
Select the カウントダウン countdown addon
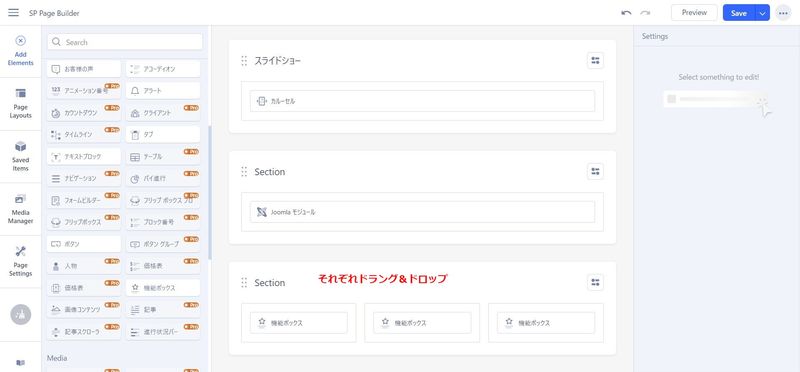tap(84, 112)
